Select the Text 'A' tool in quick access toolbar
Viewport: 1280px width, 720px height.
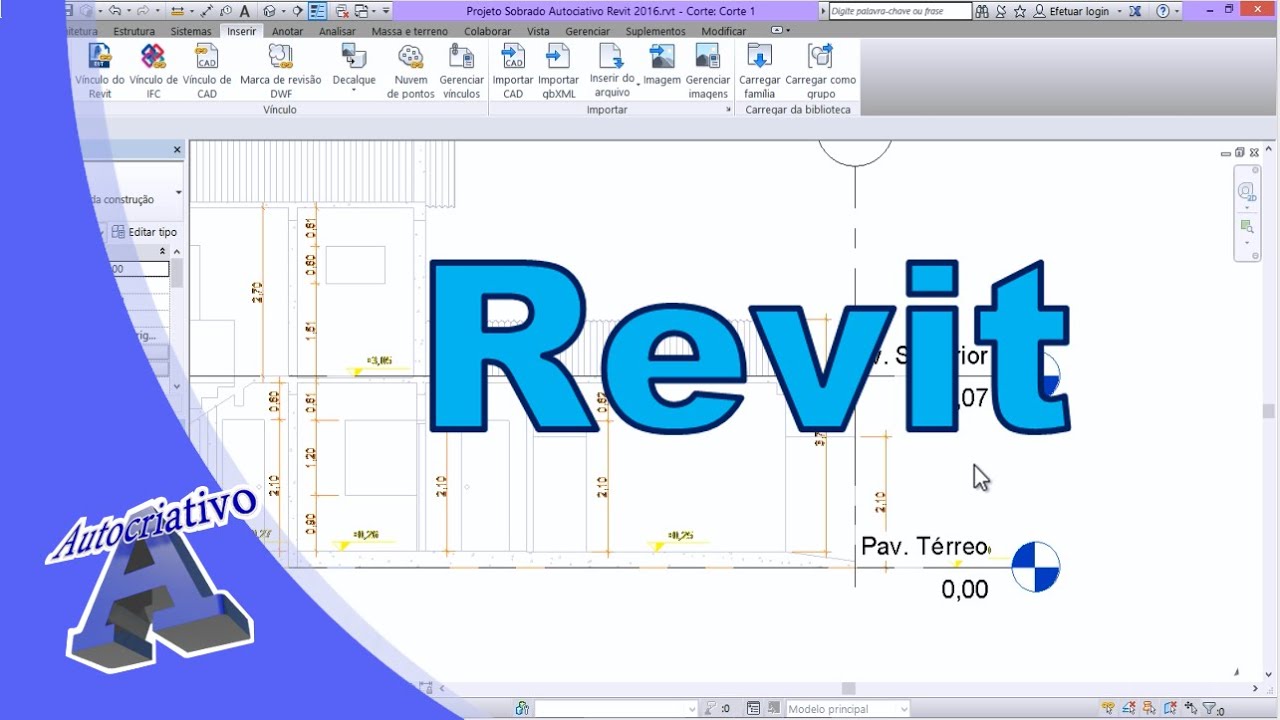tap(245, 12)
